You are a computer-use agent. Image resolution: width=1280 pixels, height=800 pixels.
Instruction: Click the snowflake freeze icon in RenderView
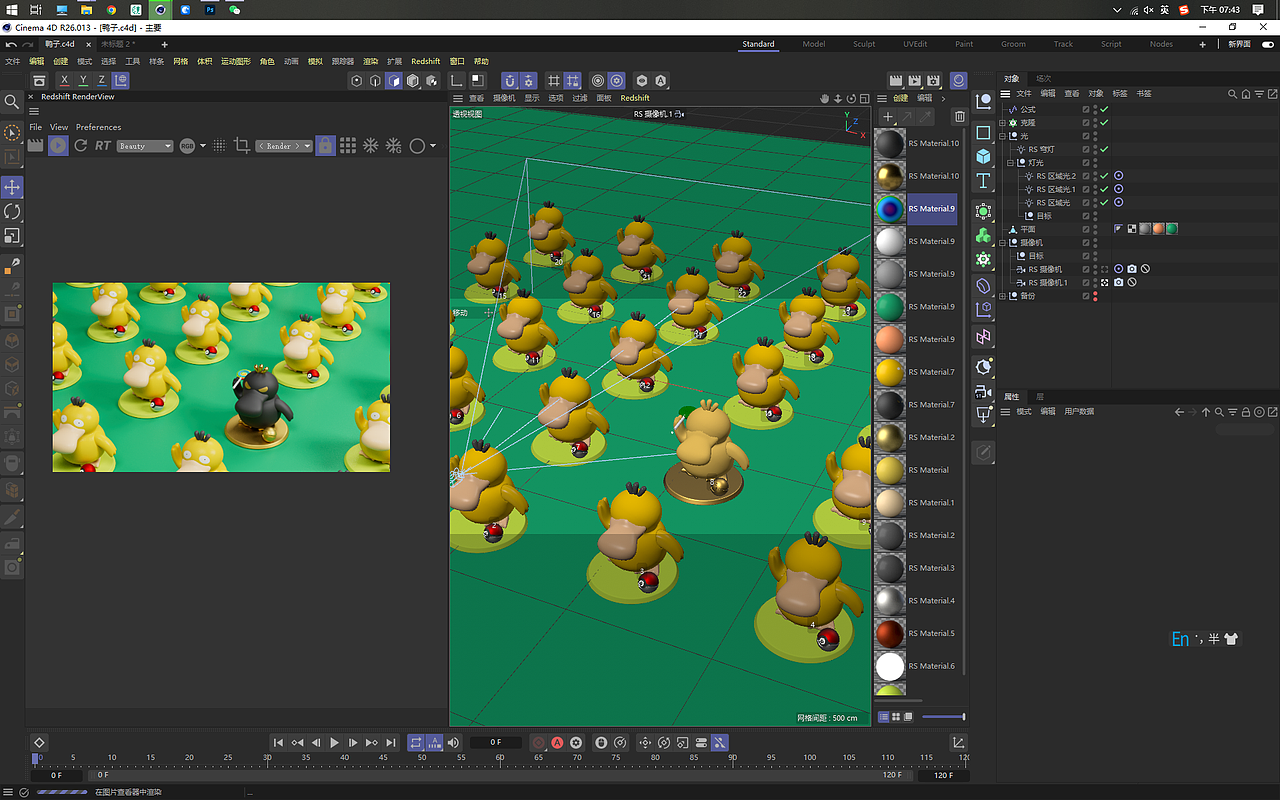370,146
